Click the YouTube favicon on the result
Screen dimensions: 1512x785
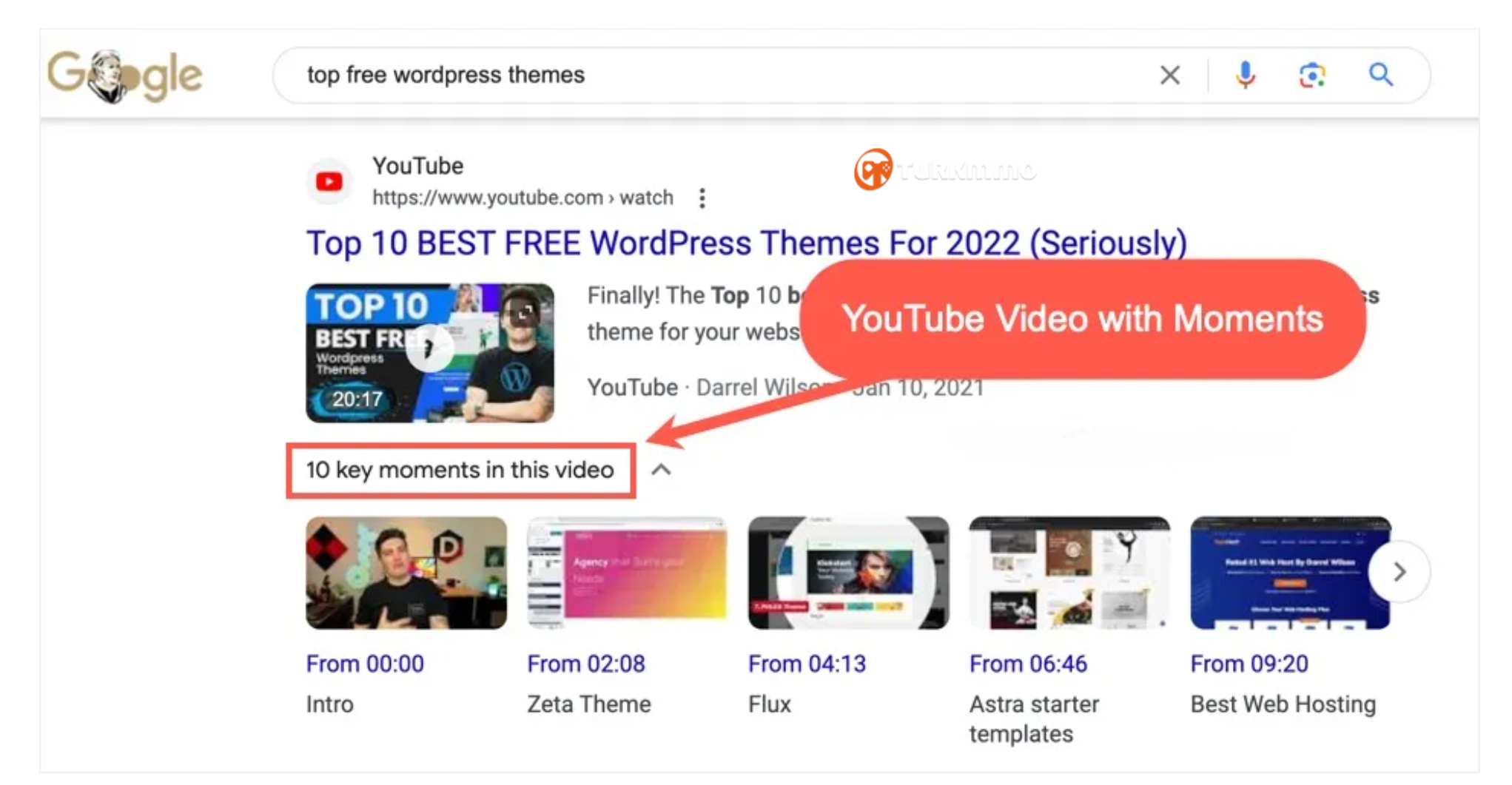(x=329, y=181)
